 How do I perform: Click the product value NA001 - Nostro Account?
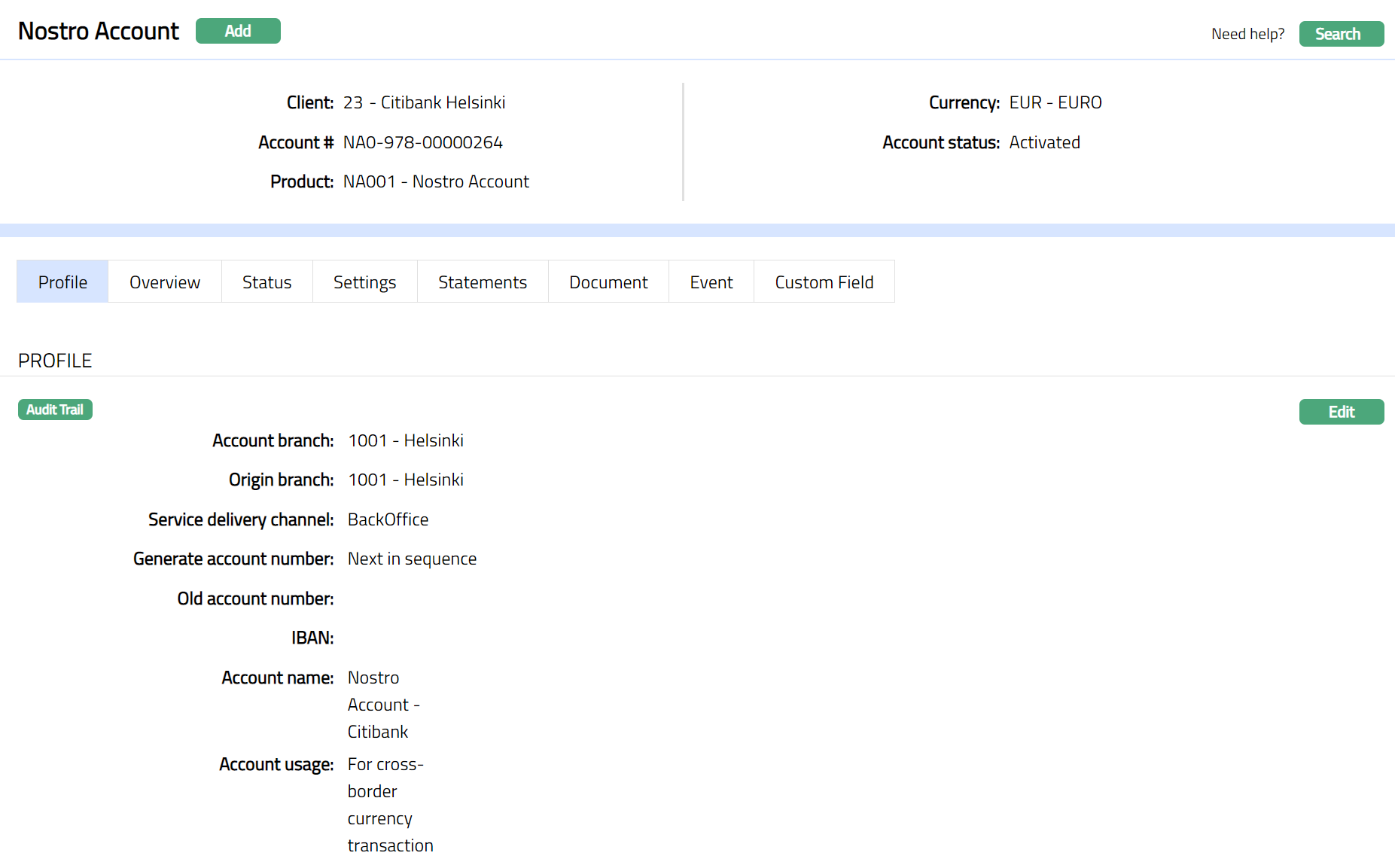436,181
